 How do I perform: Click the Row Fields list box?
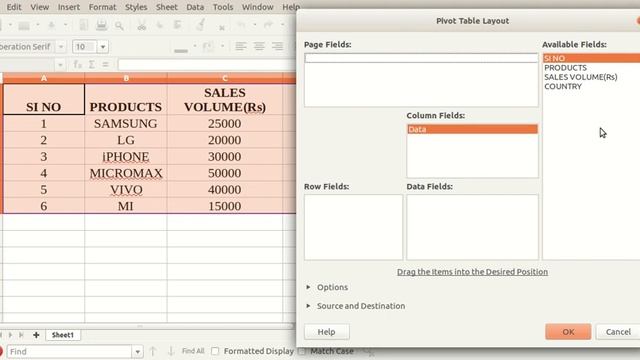tap(353, 227)
